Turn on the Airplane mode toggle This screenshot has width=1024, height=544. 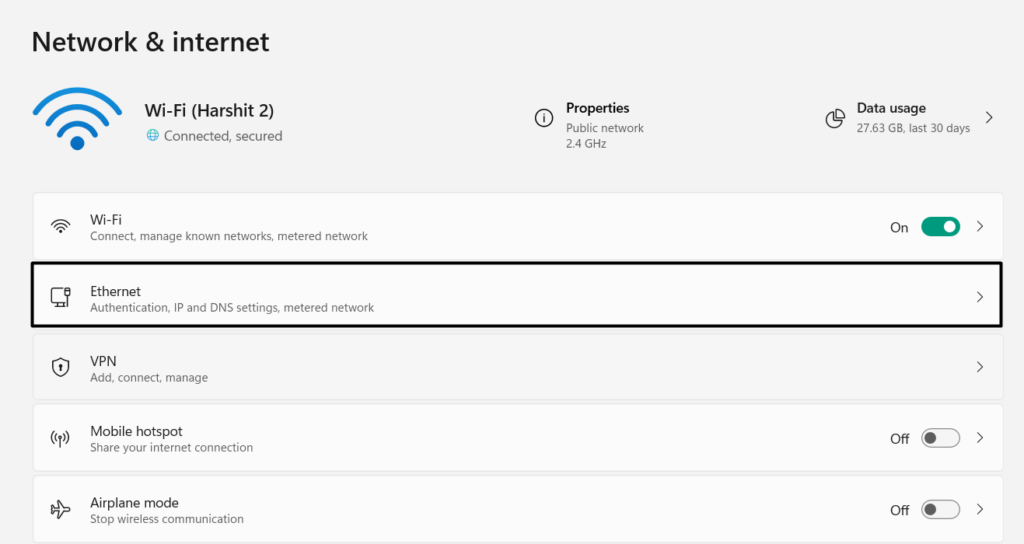pyautogui.click(x=940, y=509)
